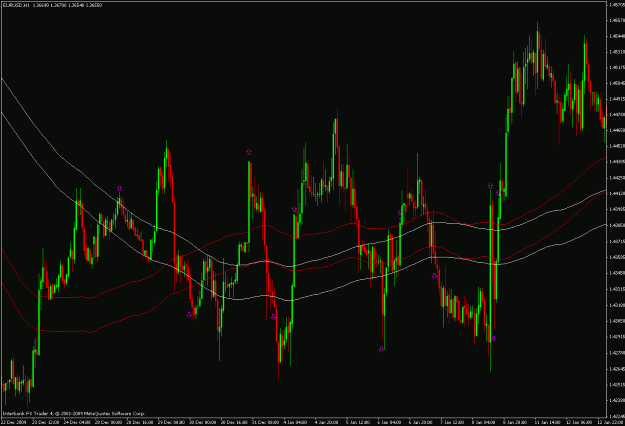Click the 1.4331 price scale label
The image size is (625, 426).
pyautogui.click(x=617, y=289)
